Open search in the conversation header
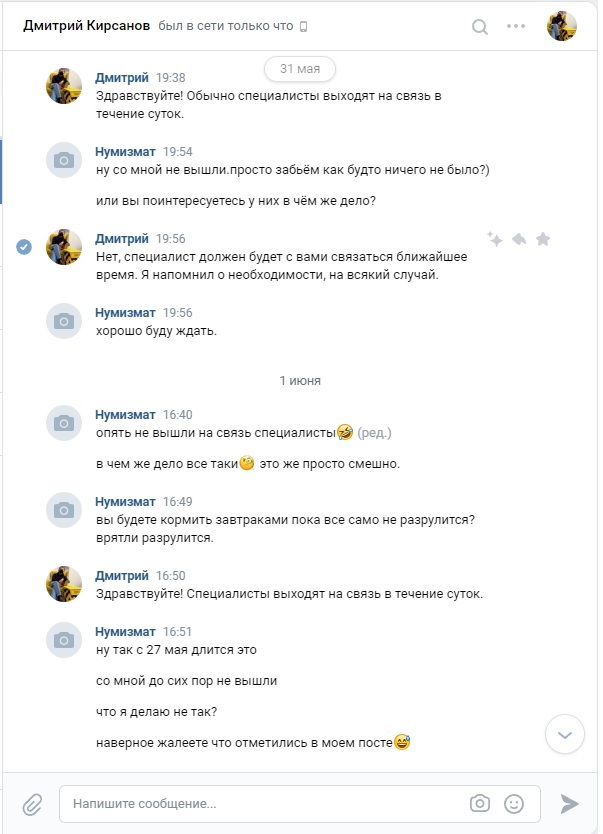The height and width of the screenshot is (834, 603). (x=480, y=26)
